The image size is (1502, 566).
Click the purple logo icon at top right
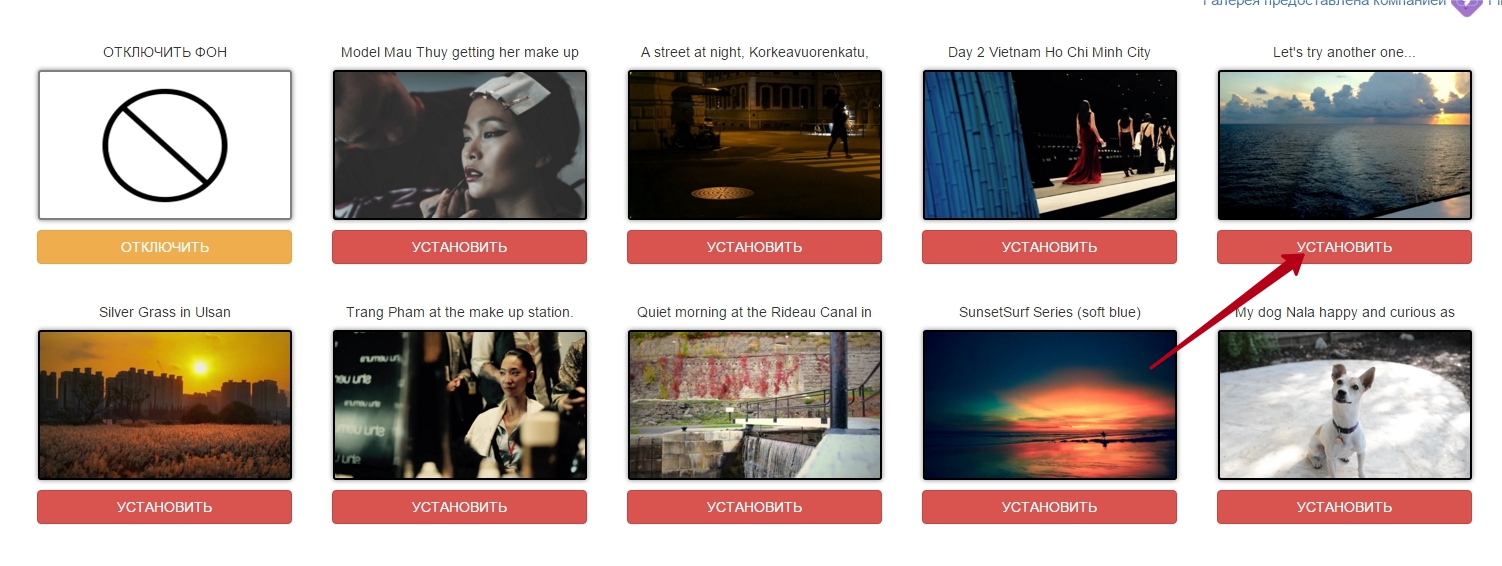[x=1466, y=5]
